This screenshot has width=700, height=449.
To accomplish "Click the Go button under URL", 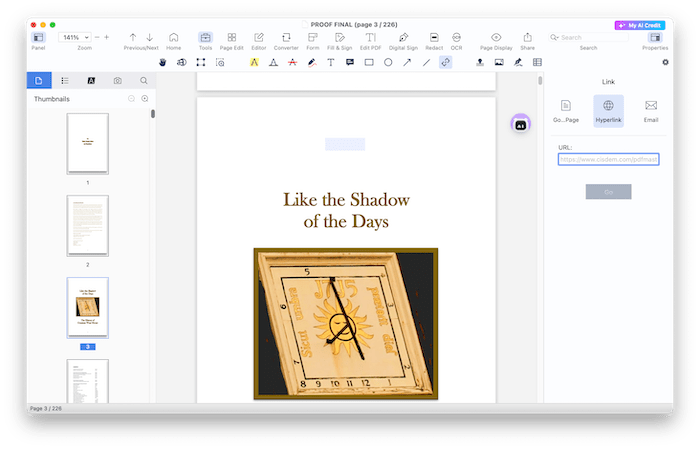I will click(x=608, y=192).
